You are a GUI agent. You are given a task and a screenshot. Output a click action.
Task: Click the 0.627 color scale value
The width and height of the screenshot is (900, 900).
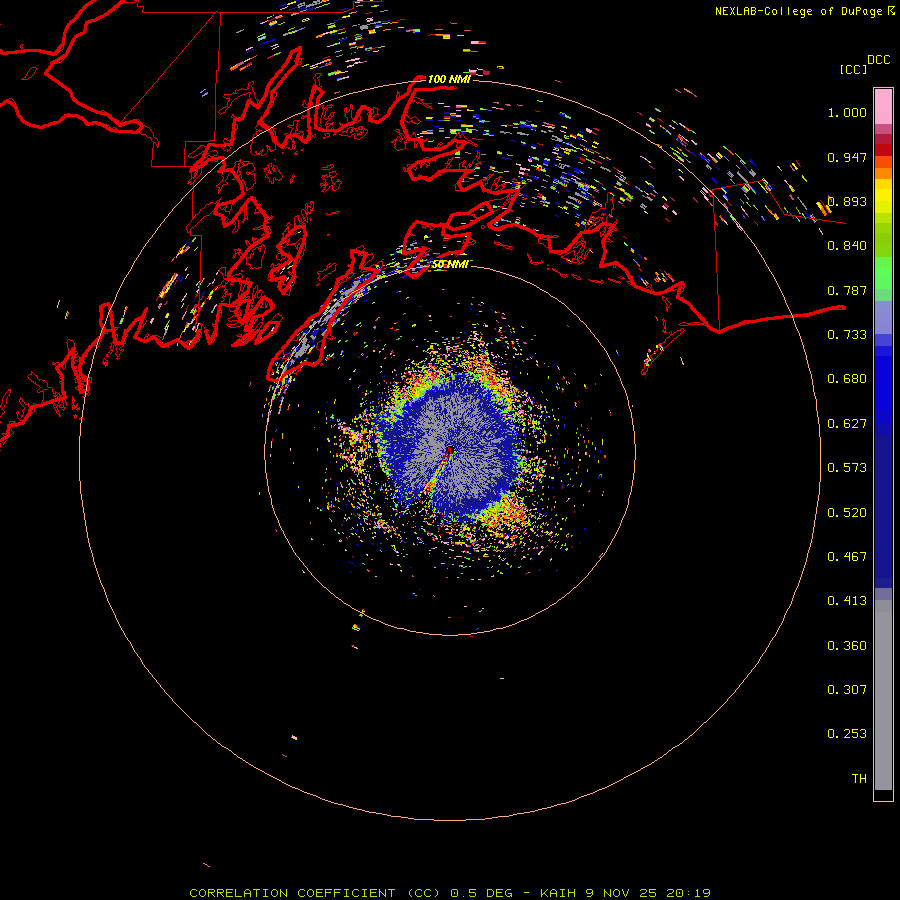(847, 424)
